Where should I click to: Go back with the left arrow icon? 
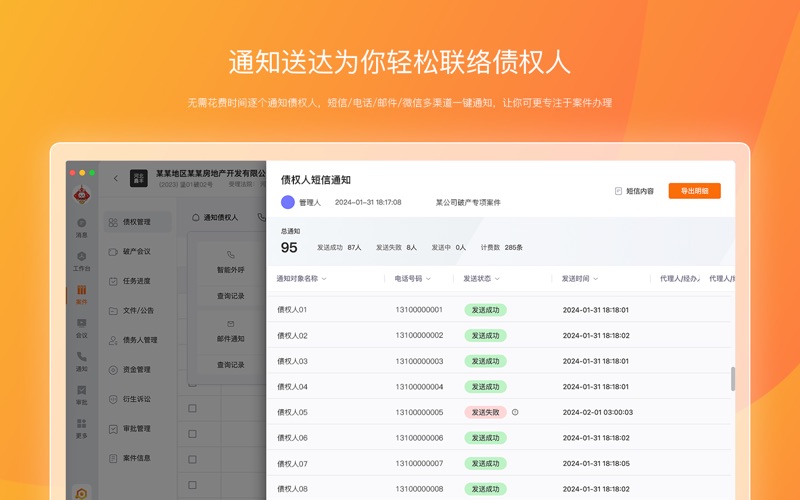click(116, 178)
